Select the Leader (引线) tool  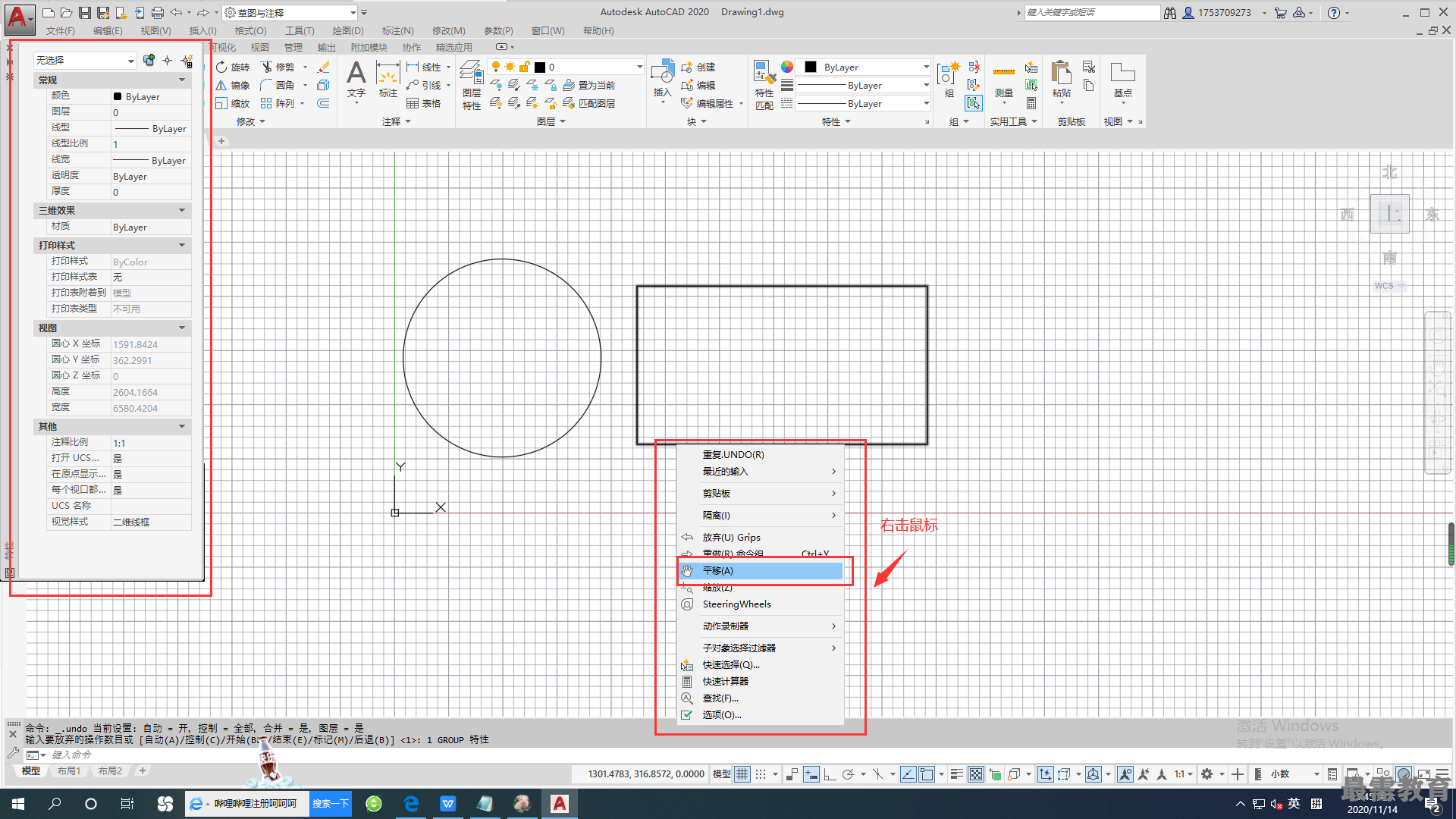(x=424, y=85)
